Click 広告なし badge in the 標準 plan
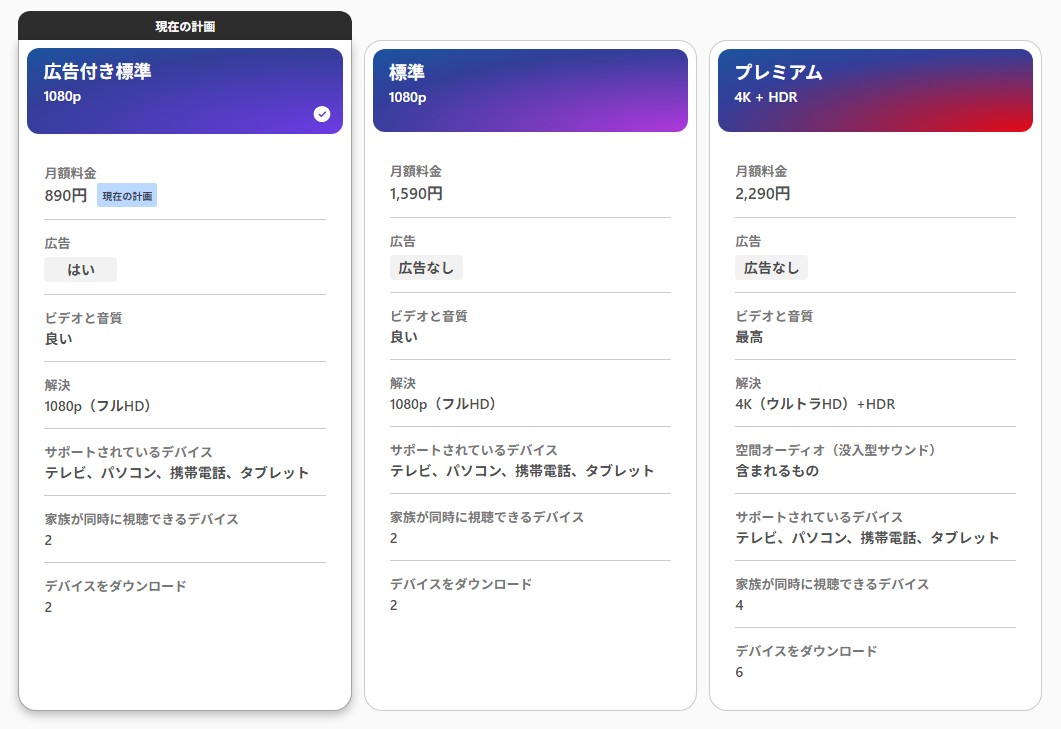The width and height of the screenshot is (1061, 729). click(x=426, y=268)
